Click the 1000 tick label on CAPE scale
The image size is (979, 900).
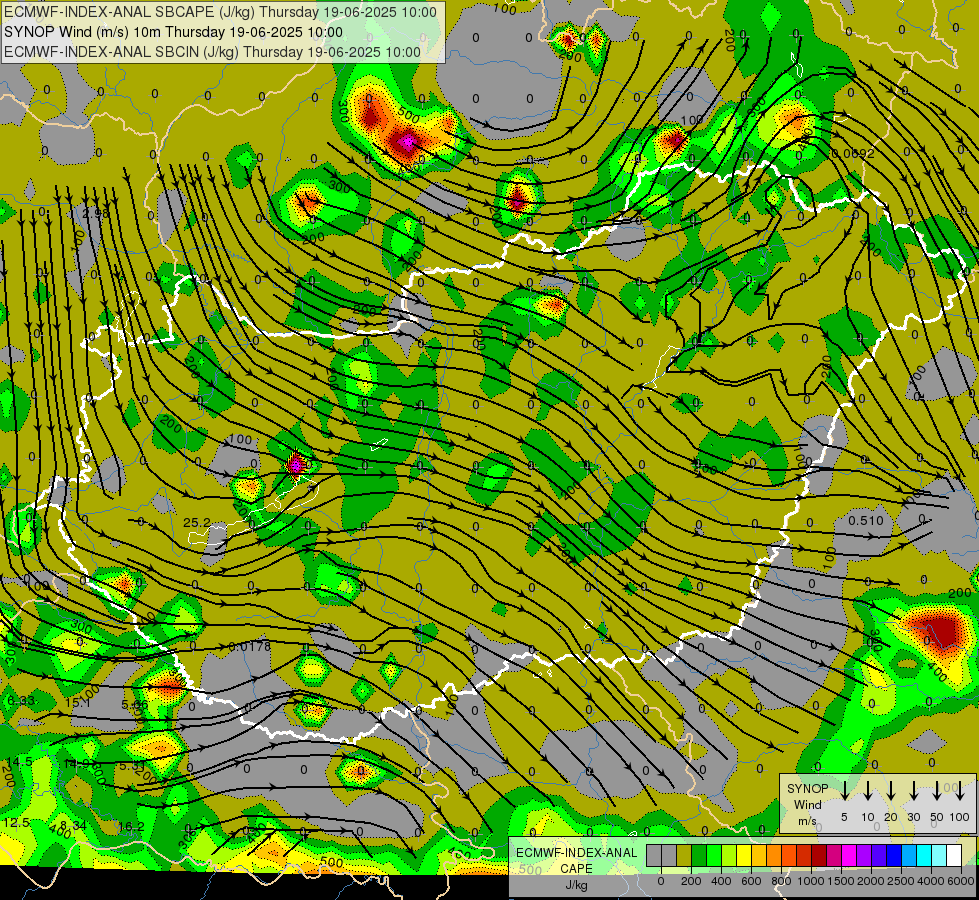coord(811,881)
